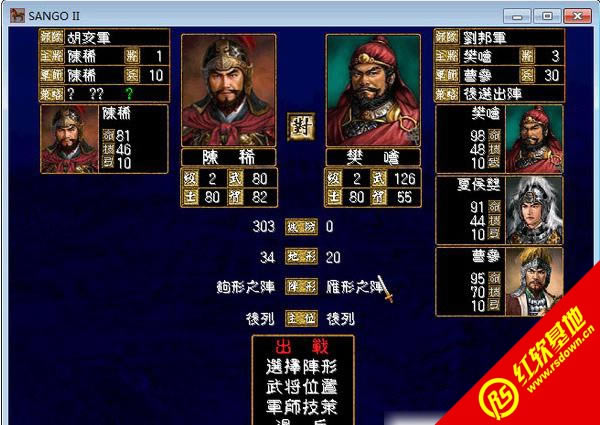Screen dimensions: 600x425
Task: Click the 策略 row of 劉邦軍 panel
Action: pyautogui.click(x=499, y=94)
